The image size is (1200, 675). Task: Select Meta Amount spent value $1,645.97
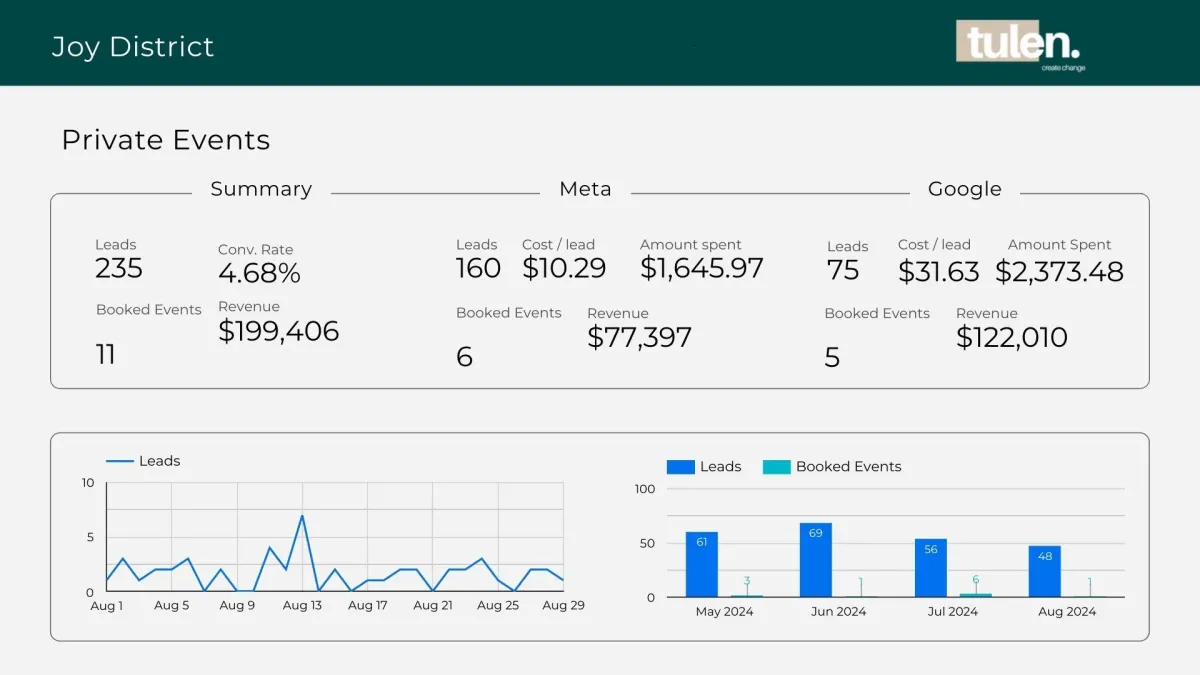(x=701, y=268)
